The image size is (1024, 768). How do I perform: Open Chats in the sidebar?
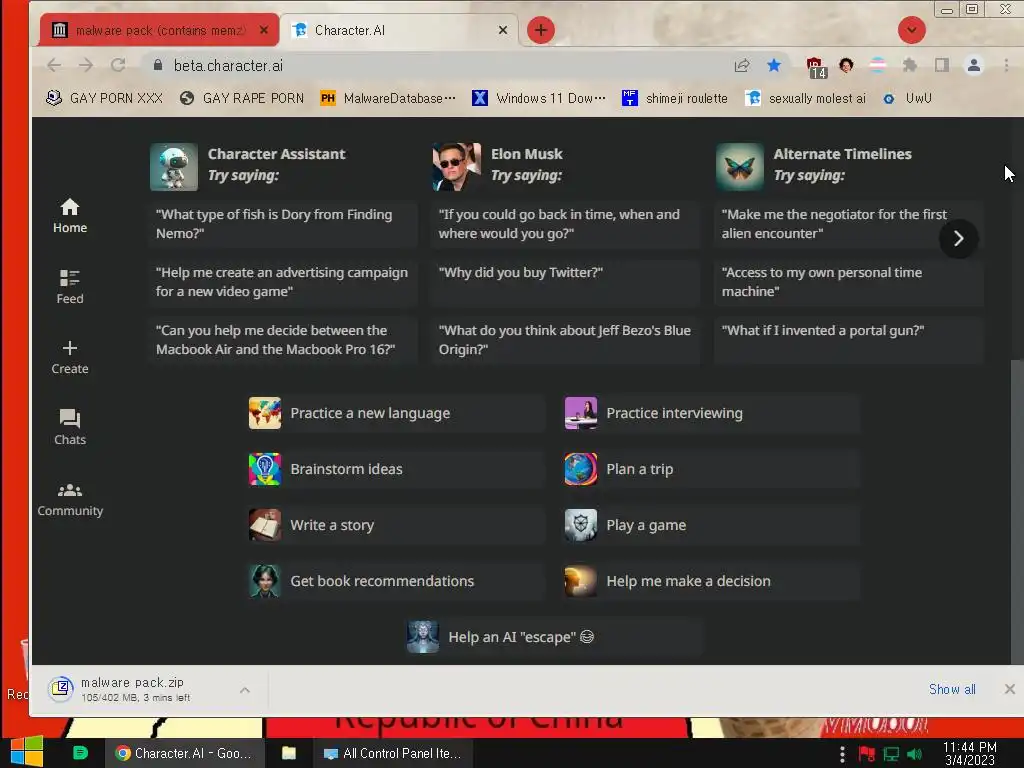70,428
